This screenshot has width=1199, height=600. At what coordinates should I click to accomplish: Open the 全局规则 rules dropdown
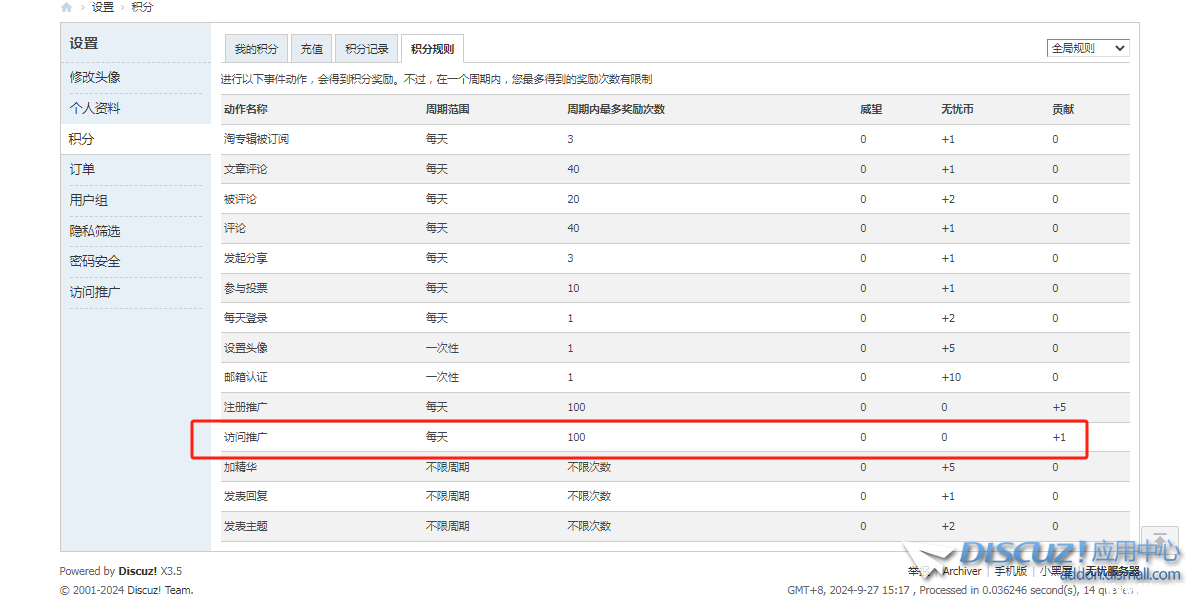[1088, 48]
